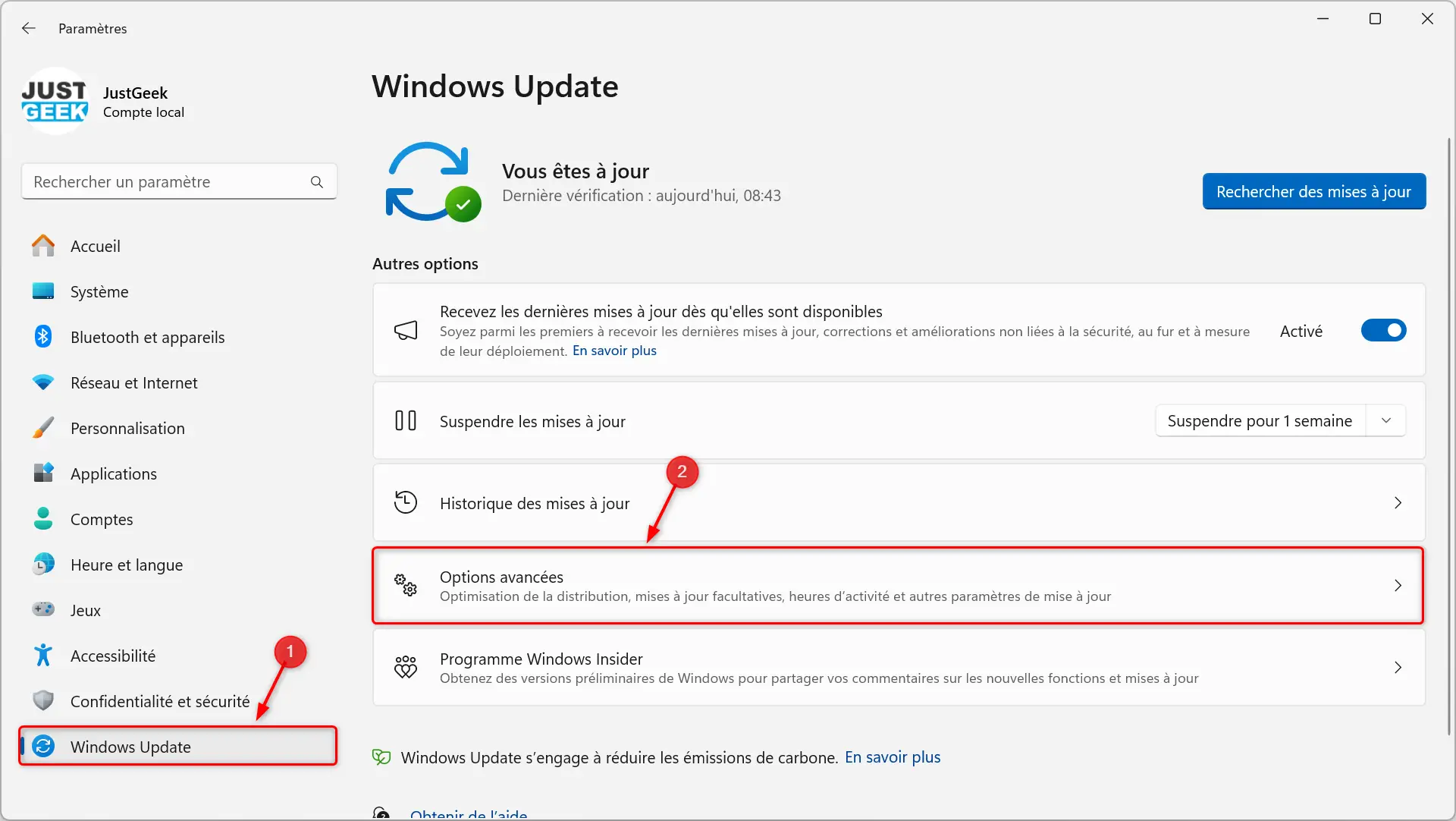Maximize the Paramètres window

(1375, 19)
